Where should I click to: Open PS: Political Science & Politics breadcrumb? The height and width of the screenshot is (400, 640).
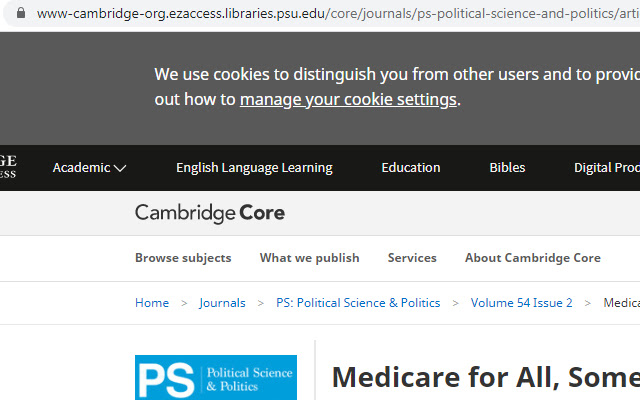(358, 303)
